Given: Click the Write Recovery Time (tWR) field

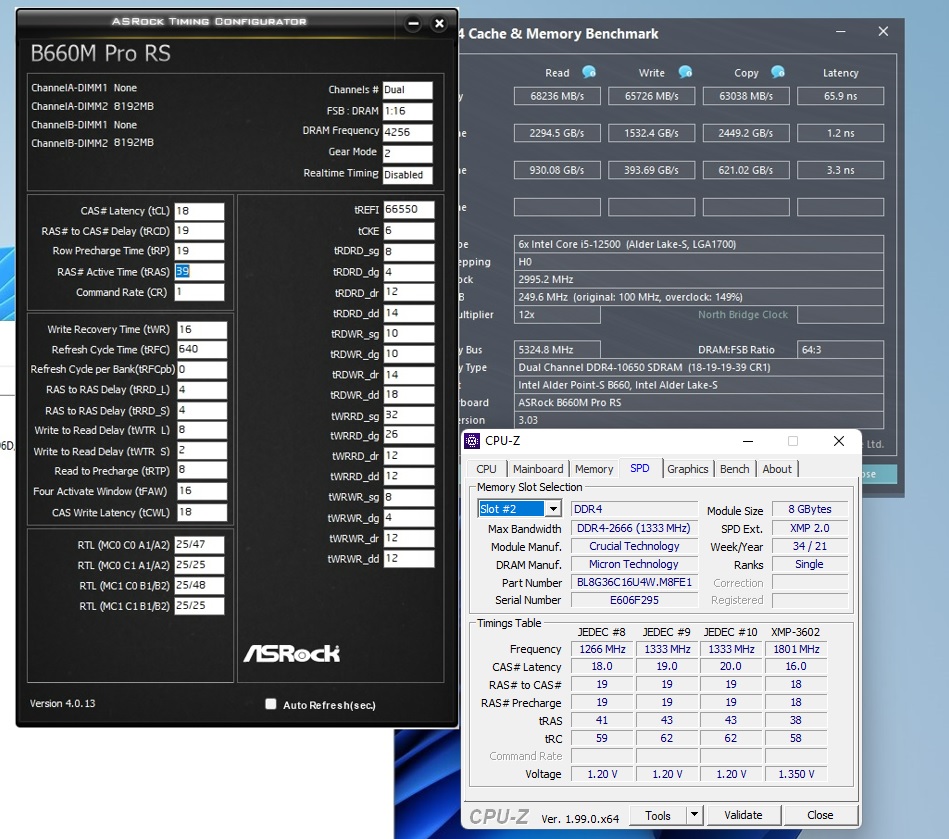Looking at the screenshot, I should pos(202,329).
